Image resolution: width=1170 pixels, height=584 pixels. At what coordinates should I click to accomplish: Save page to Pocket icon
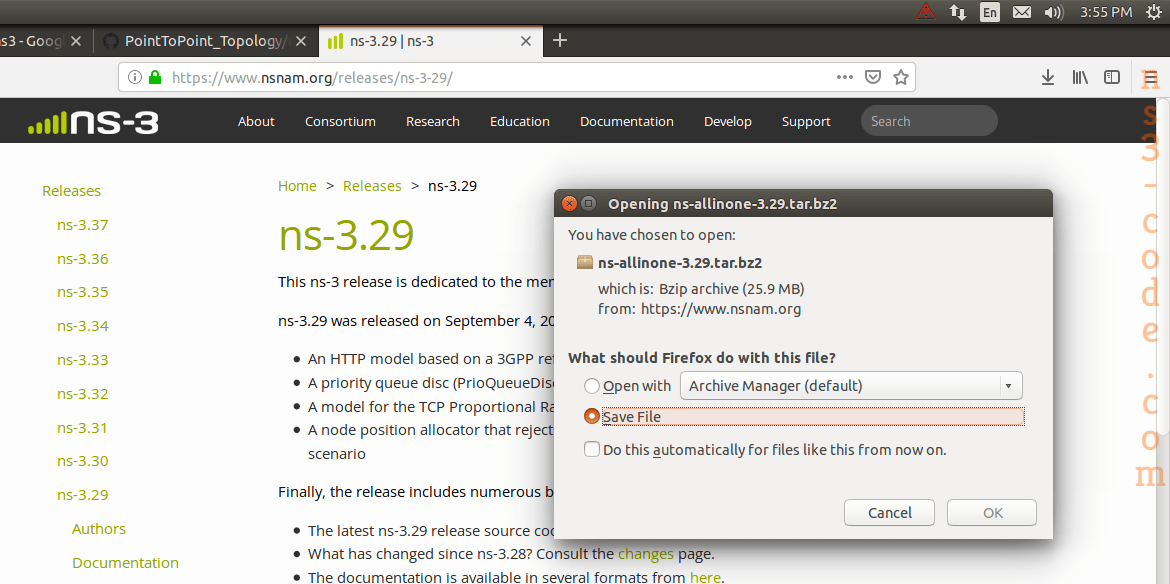(x=872, y=77)
